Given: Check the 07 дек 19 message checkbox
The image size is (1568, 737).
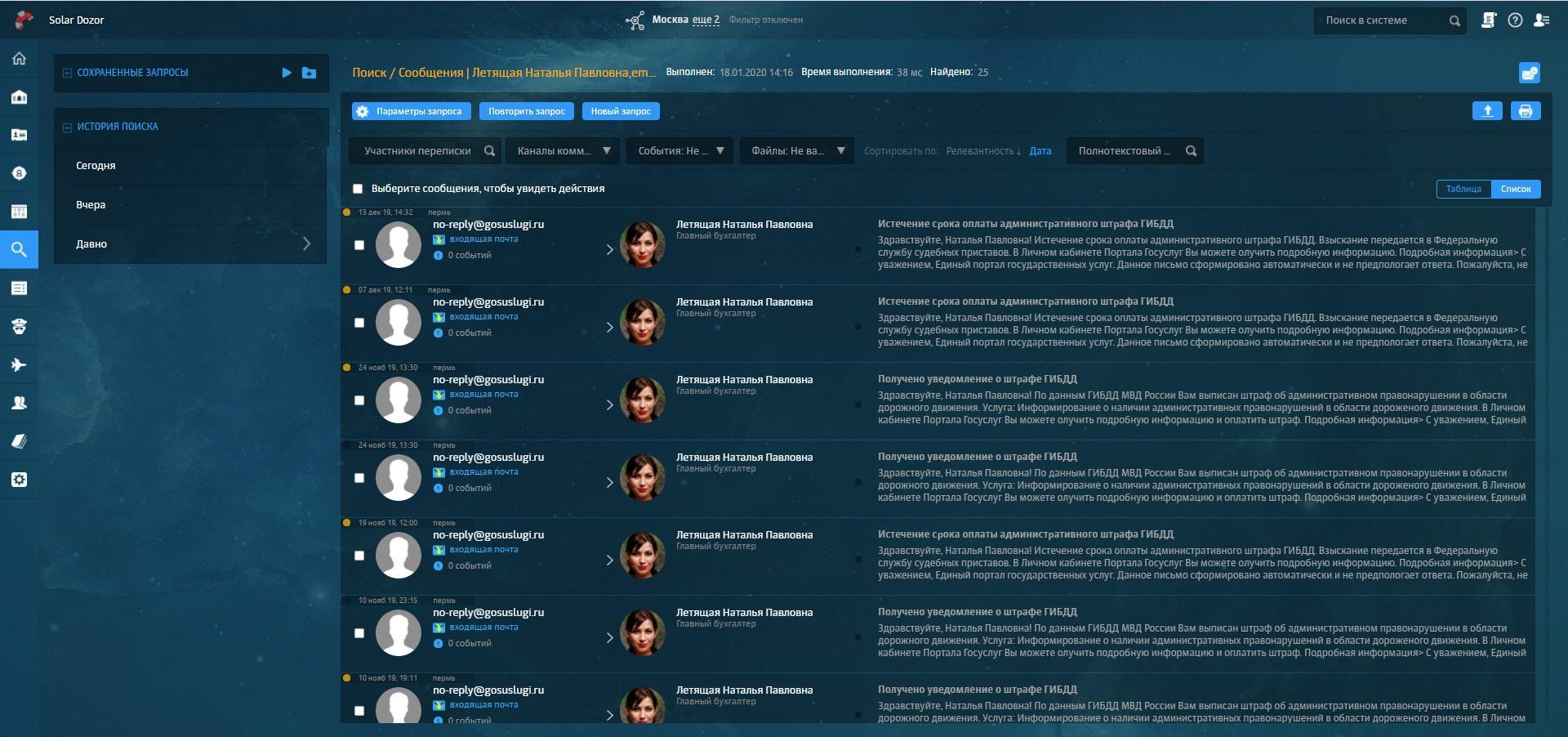Looking at the screenshot, I should (x=359, y=323).
